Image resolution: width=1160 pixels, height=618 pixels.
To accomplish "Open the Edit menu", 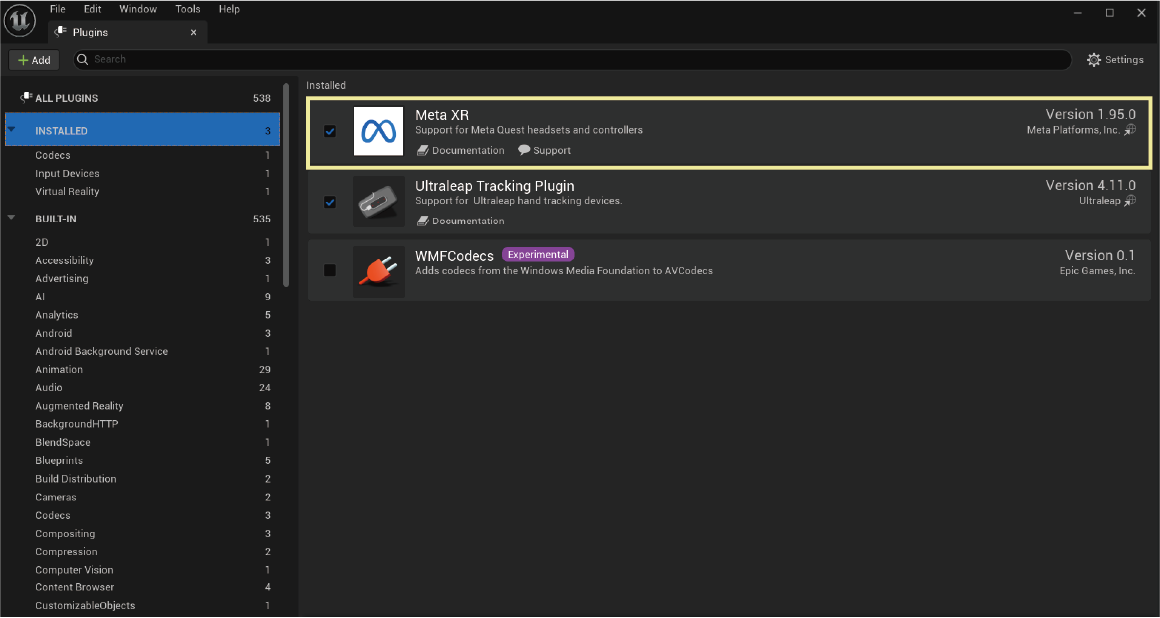I will 92,9.
